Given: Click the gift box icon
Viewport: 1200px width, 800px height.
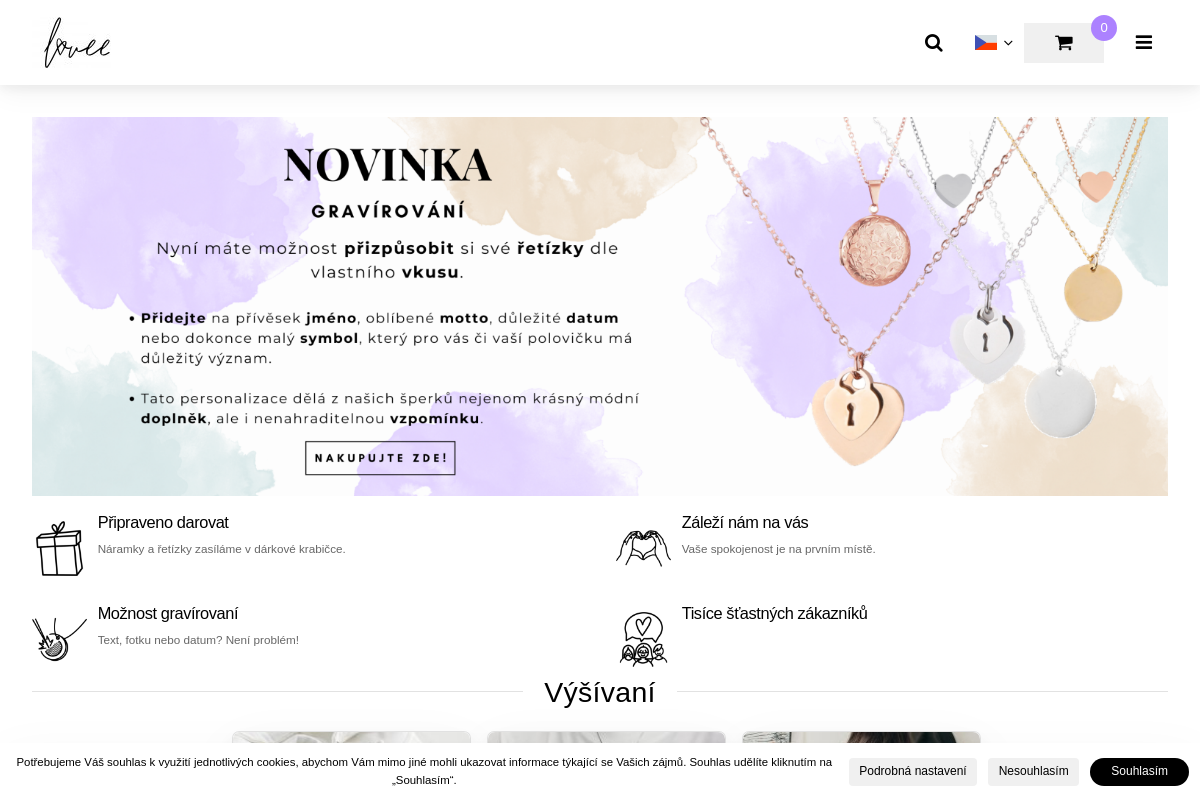Looking at the screenshot, I should click(59, 548).
